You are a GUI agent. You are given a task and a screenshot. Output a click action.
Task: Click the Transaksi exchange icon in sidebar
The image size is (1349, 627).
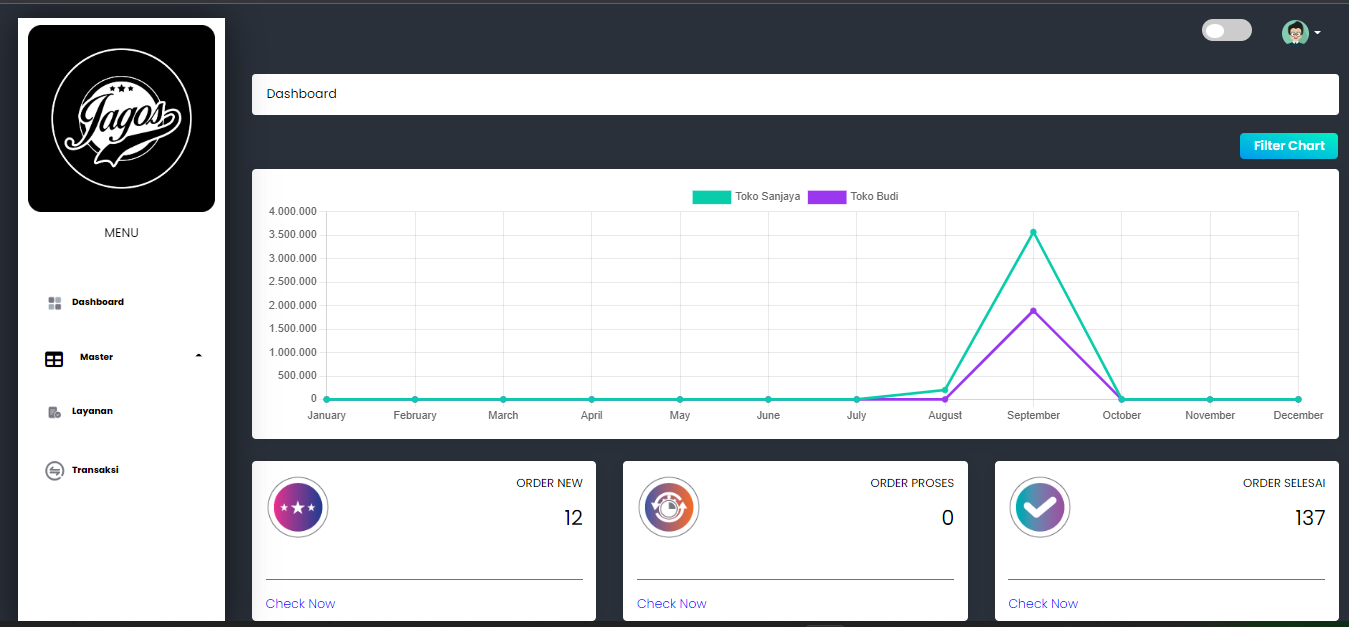[55, 471]
